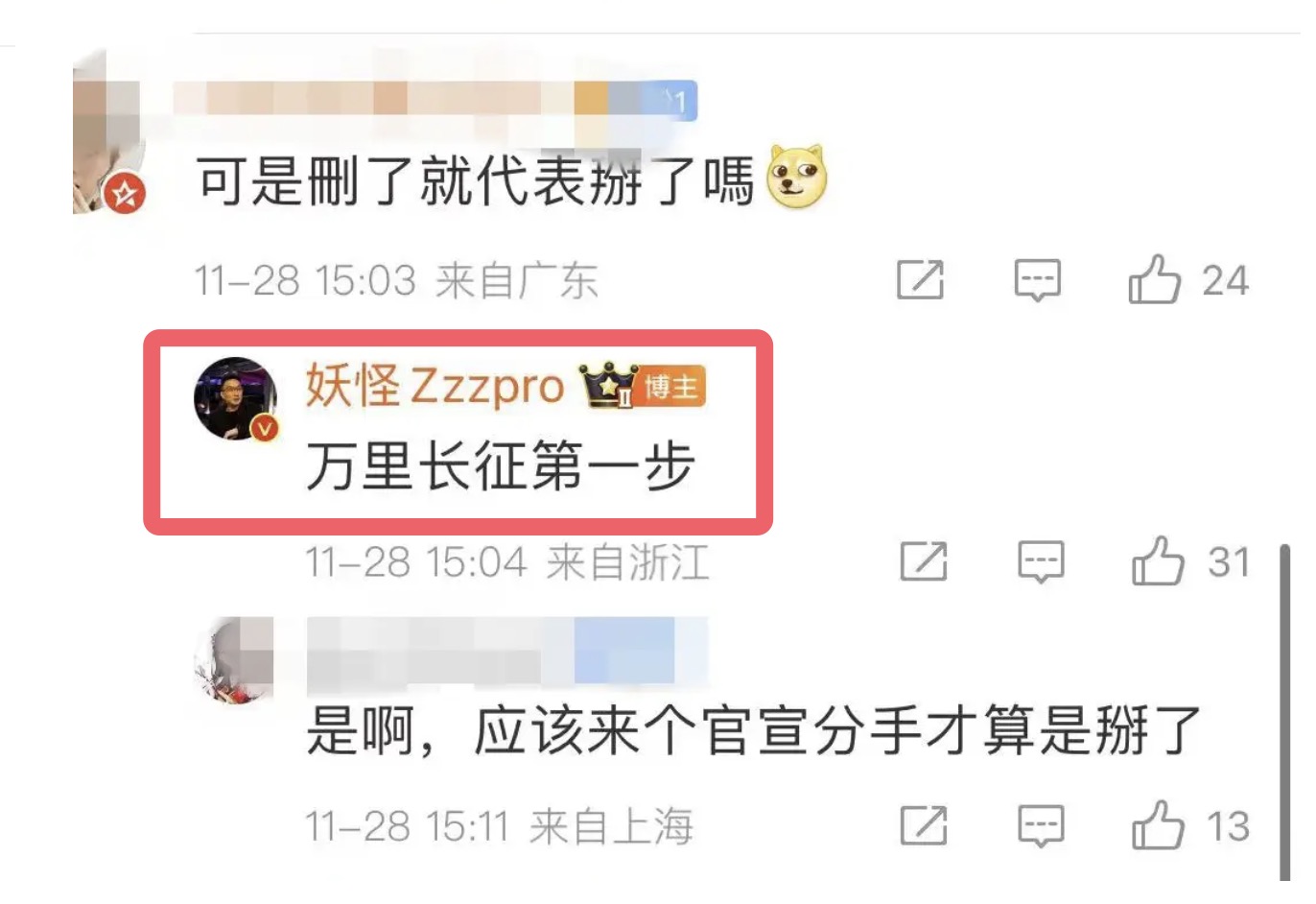Screen dimensions: 1316x904
Task: Open 妖怪Zzzpro profile avatar
Action: coord(236,399)
